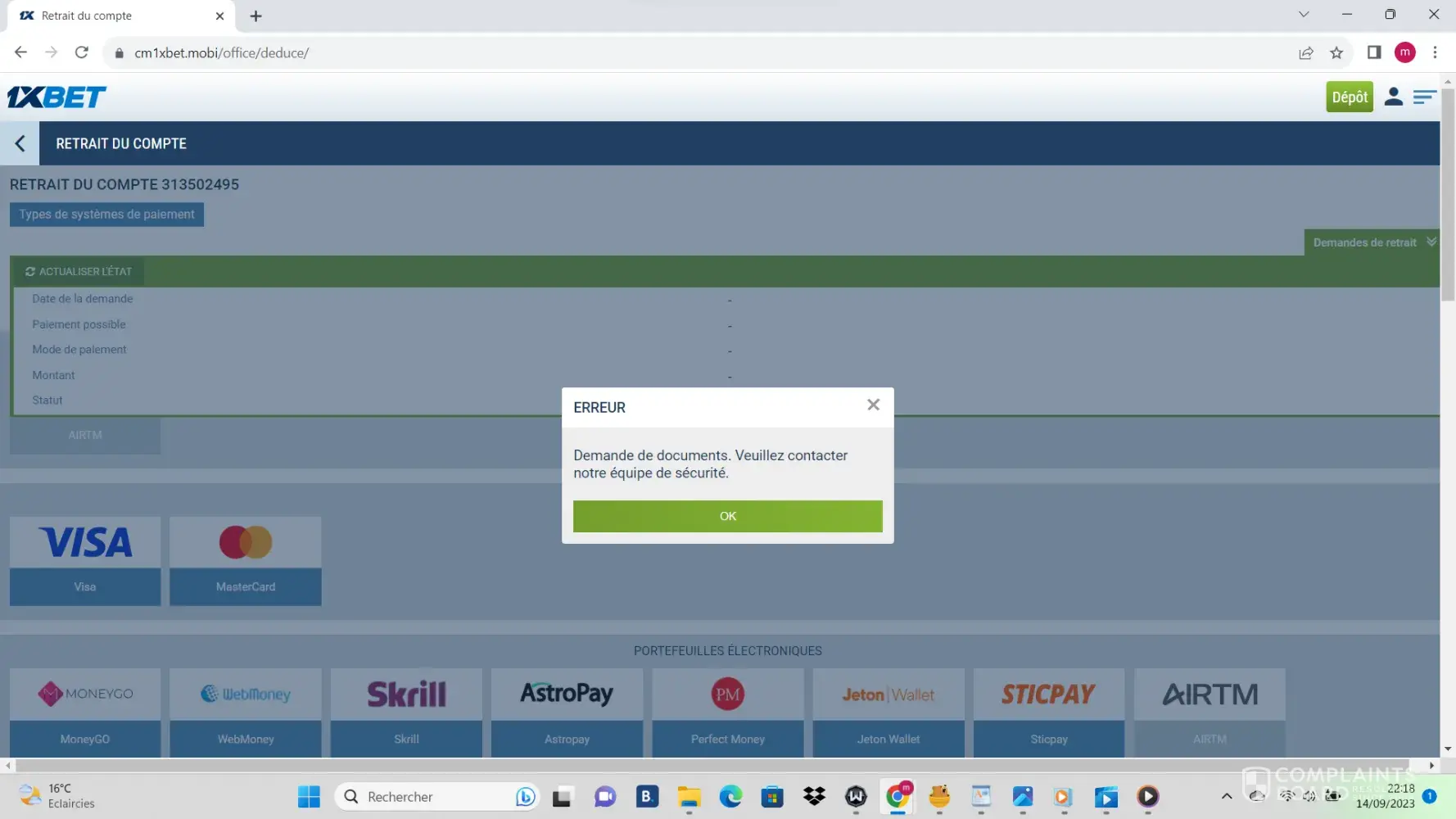Open the Chrome profile avatar
Viewport: 1456px width, 819px height.
pyautogui.click(x=1405, y=52)
